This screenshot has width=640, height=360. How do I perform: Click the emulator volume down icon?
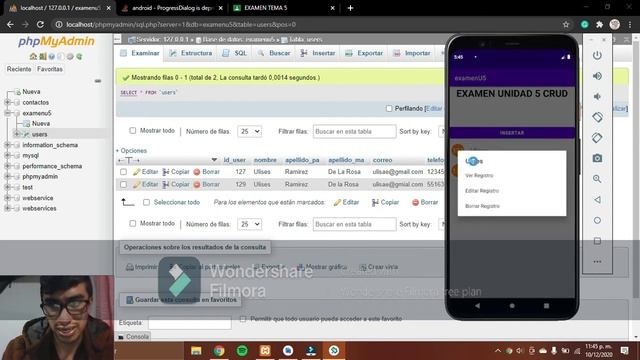click(597, 97)
